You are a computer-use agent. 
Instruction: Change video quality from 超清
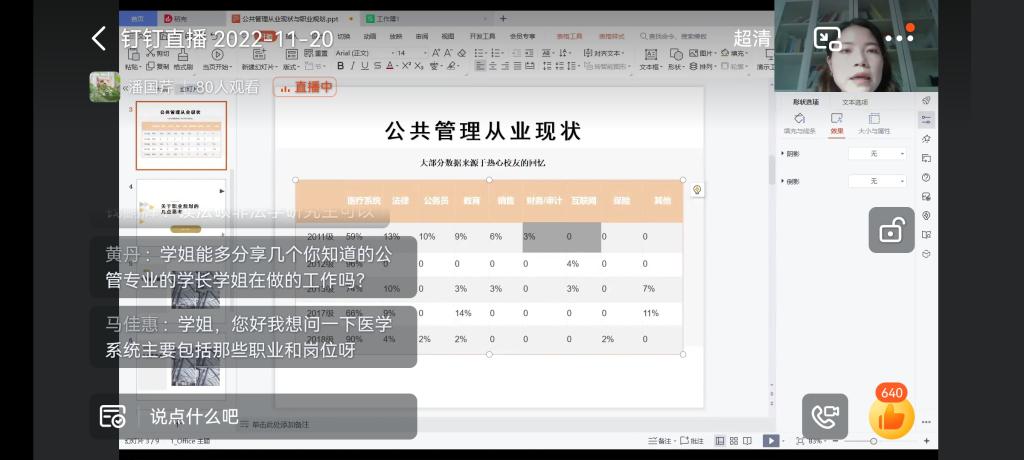coord(752,39)
